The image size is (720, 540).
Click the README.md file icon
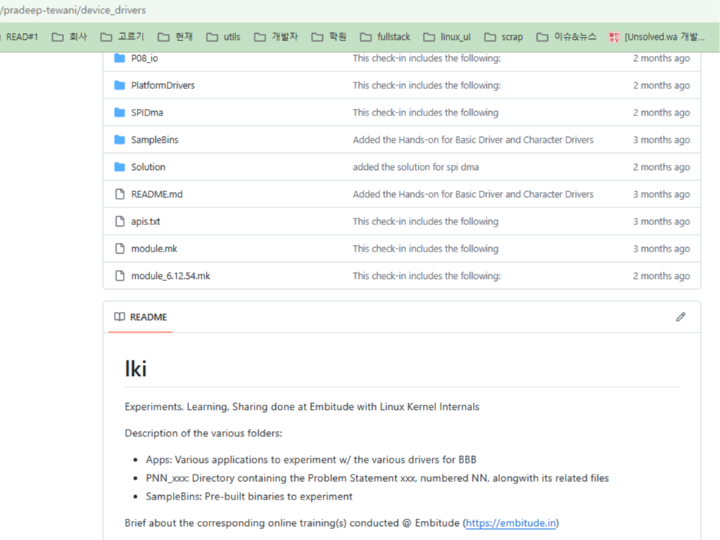click(120, 194)
